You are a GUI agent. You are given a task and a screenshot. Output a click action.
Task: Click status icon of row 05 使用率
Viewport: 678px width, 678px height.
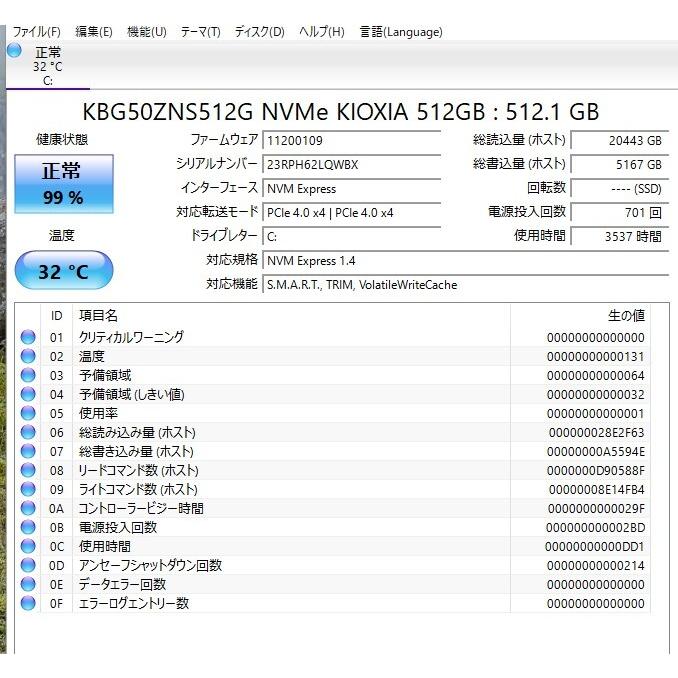tap(28, 413)
